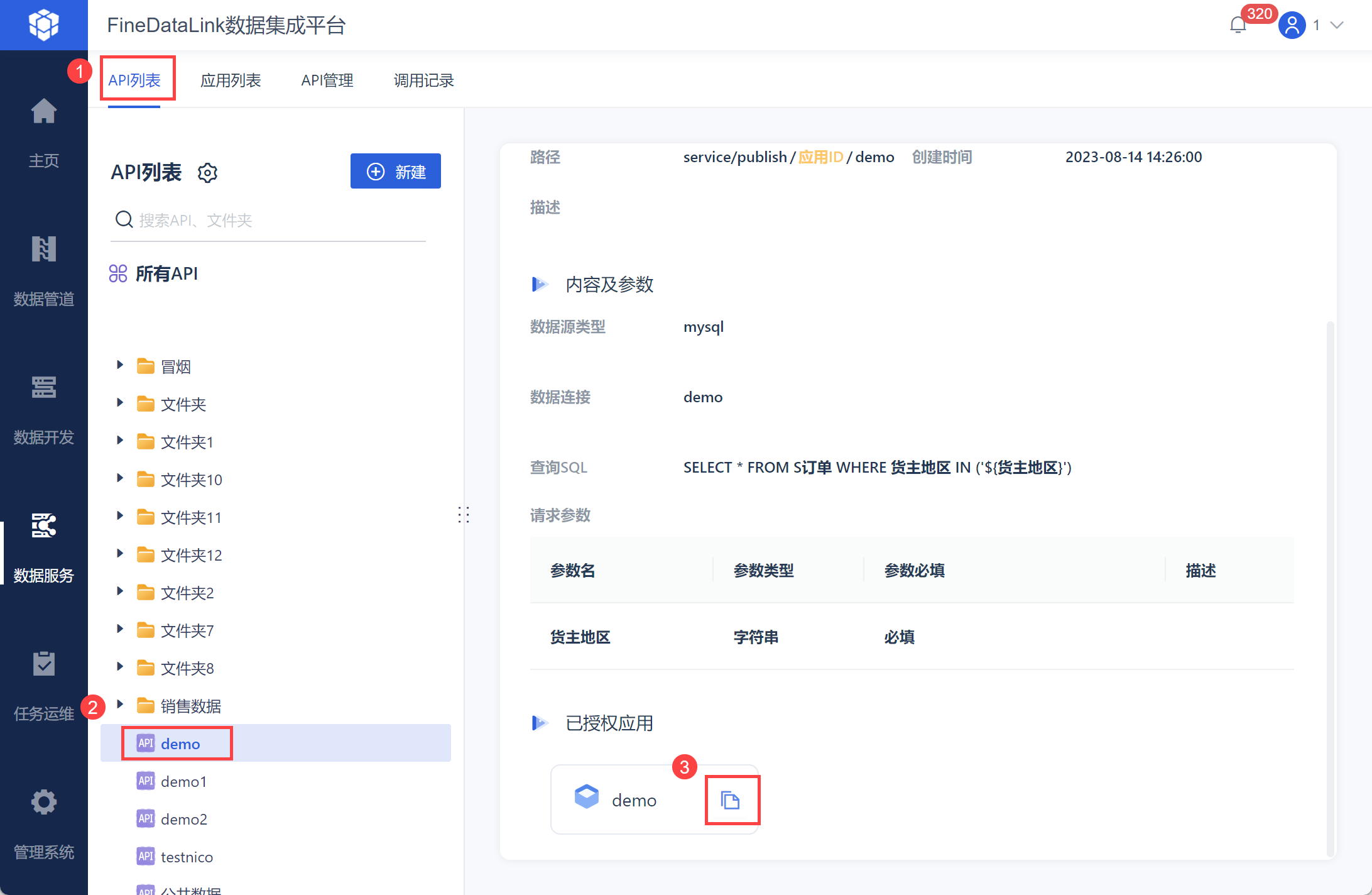This screenshot has height=895, width=1372.
Task: Select the demo2 API item
Action: [183, 819]
